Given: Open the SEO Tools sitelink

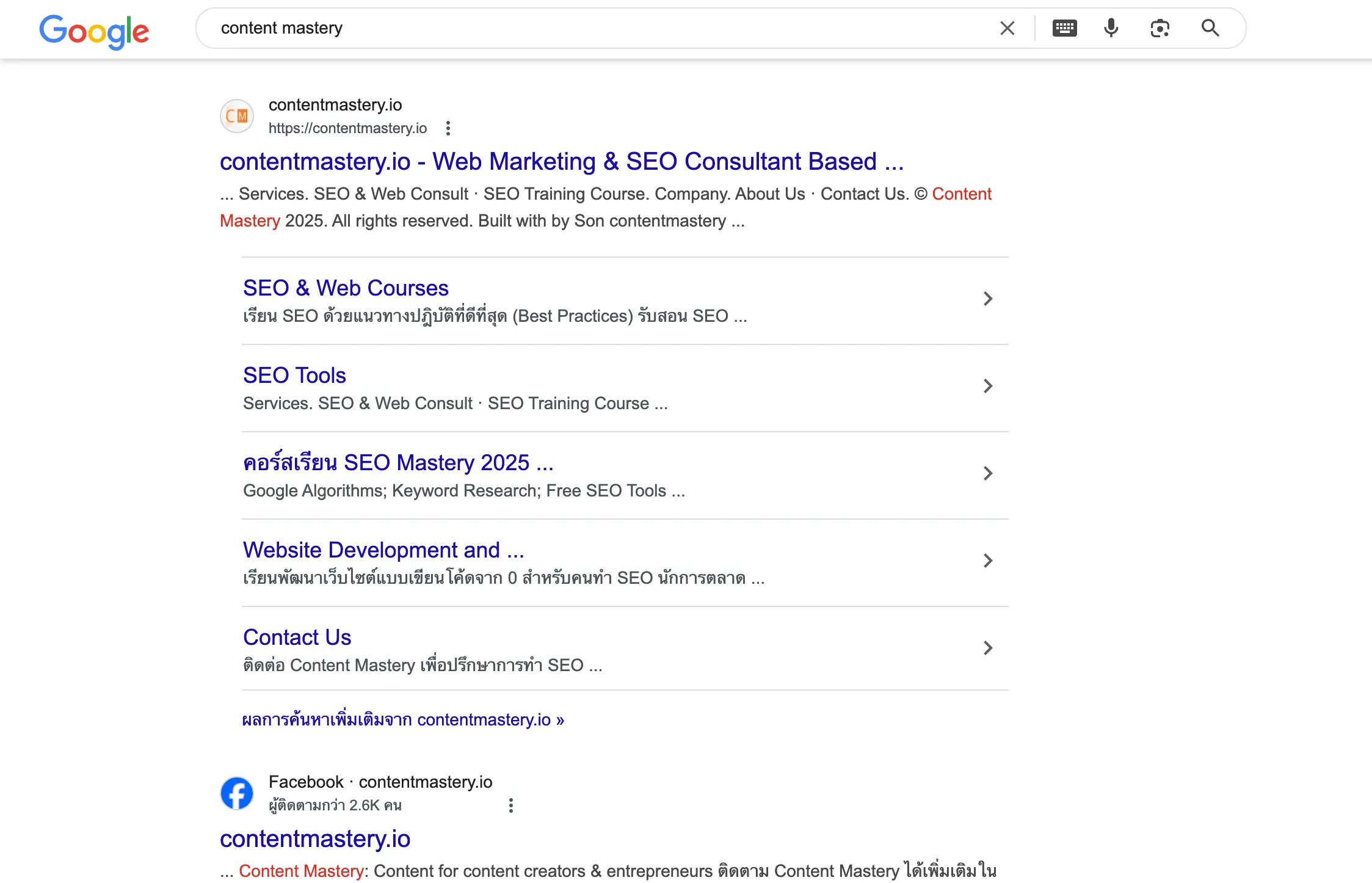Looking at the screenshot, I should (294, 376).
